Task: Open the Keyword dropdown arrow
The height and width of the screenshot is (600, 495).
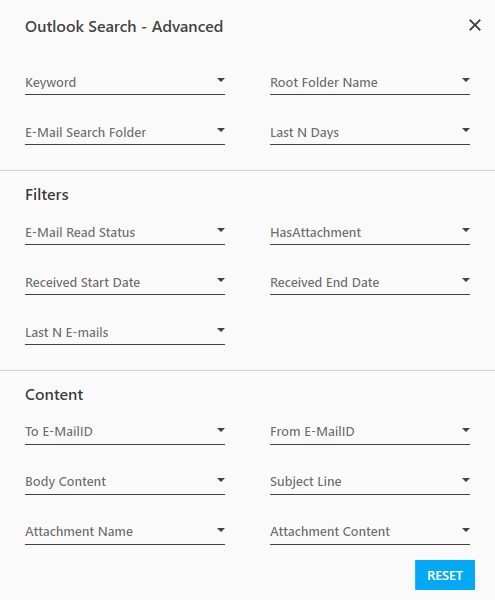Action: click(x=221, y=80)
